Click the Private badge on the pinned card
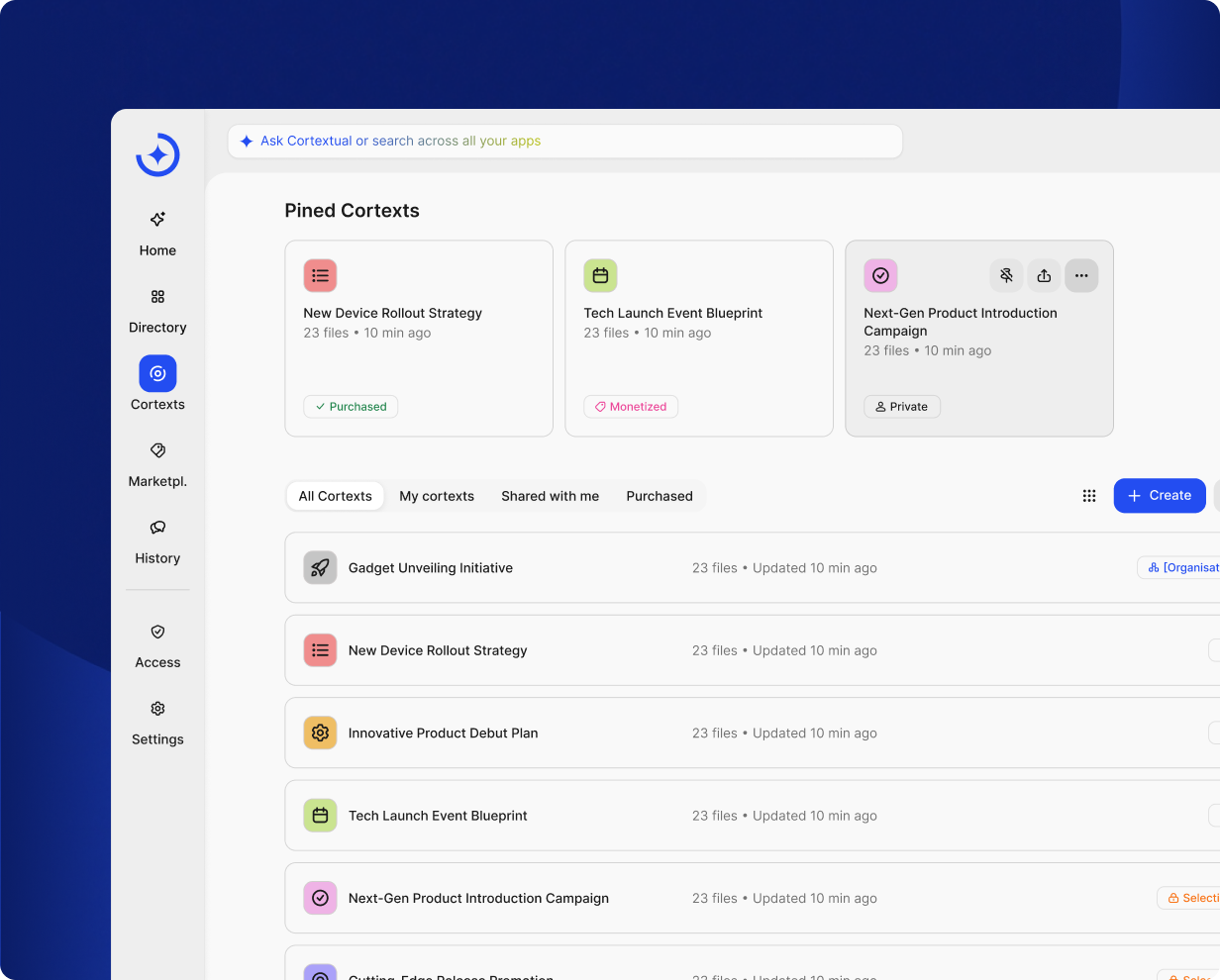 pyautogui.click(x=901, y=407)
